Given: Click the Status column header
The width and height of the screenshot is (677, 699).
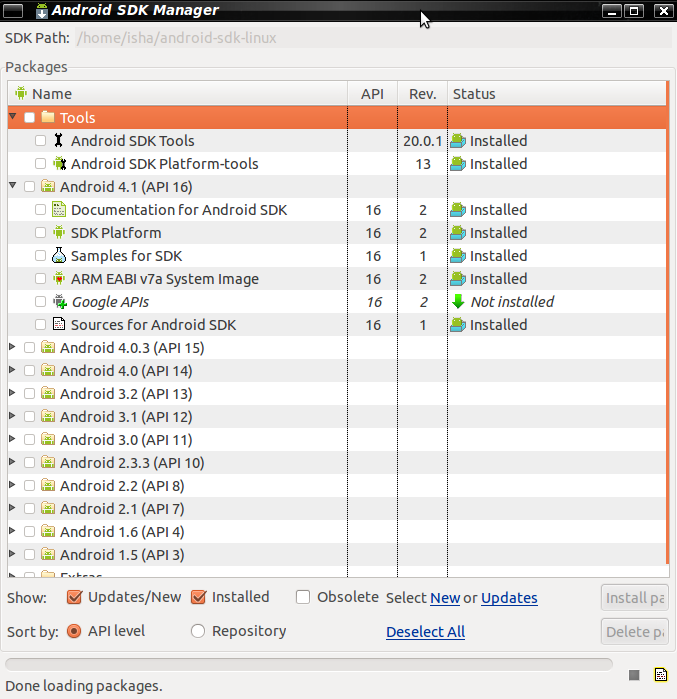Looking at the screenshot, I should (557, 94).
